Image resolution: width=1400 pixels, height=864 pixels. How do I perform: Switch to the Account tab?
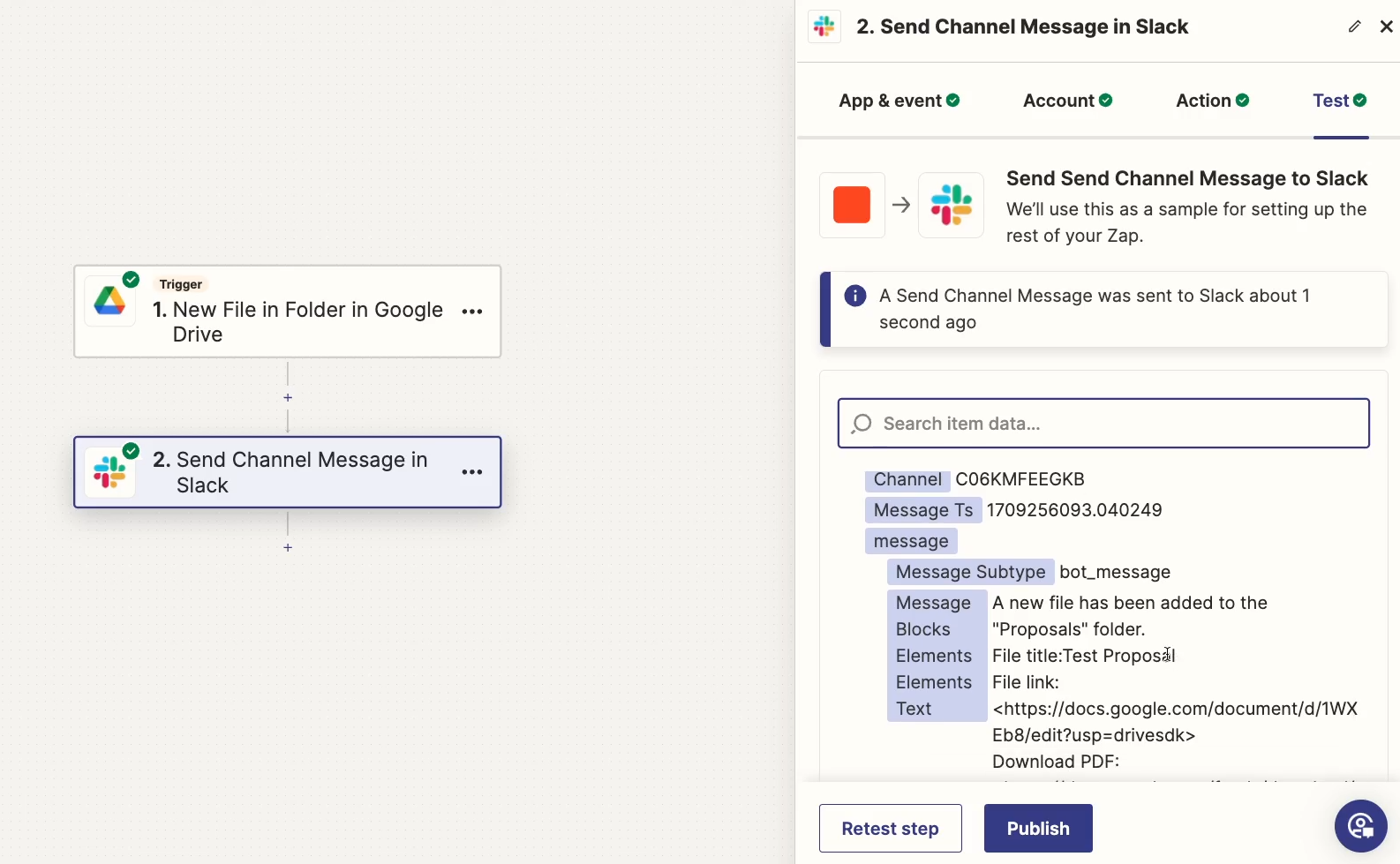pyautogui.click(x=1067, y=101)
